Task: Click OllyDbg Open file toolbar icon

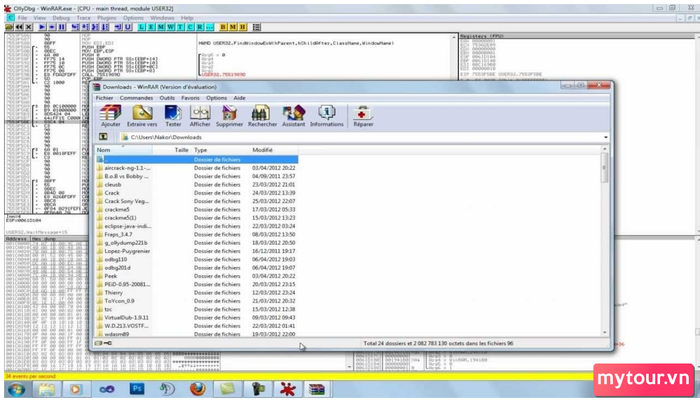Action: 9,27
